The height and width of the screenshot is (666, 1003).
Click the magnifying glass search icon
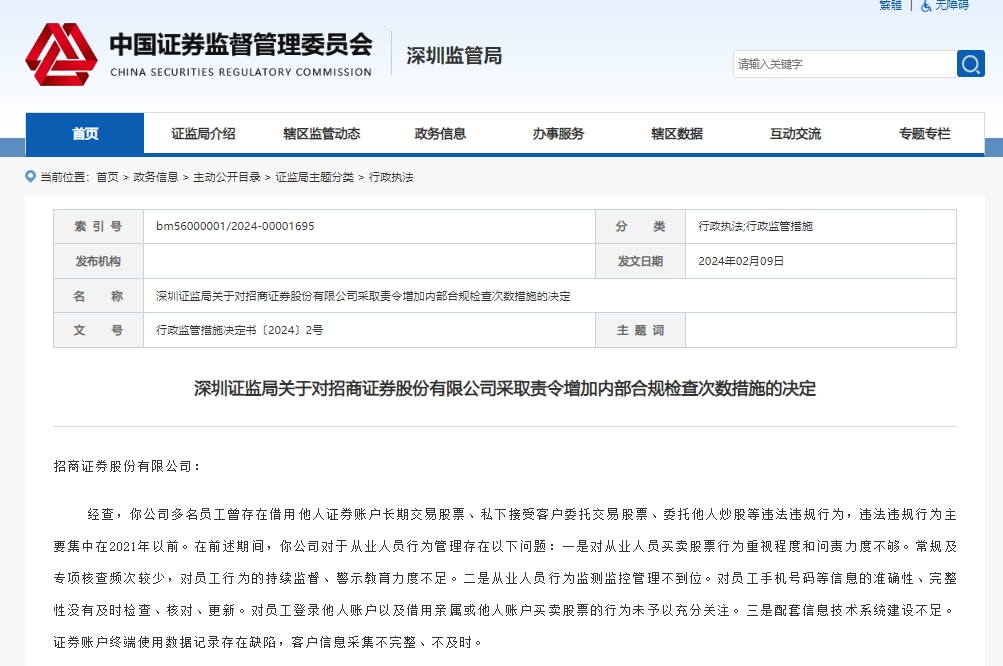click(970, 64)
